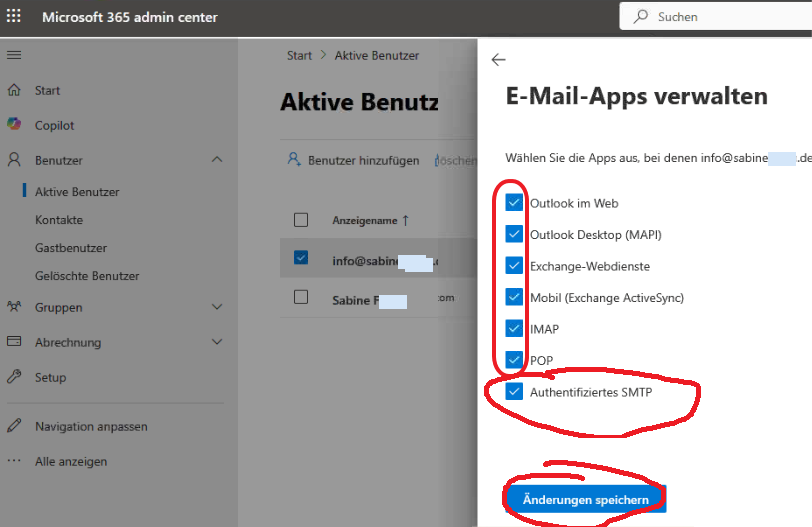Viewport: 812px width, 527px height.
Task: Open Aktive Benutzer in sidebar
Action: click(77, 192)
